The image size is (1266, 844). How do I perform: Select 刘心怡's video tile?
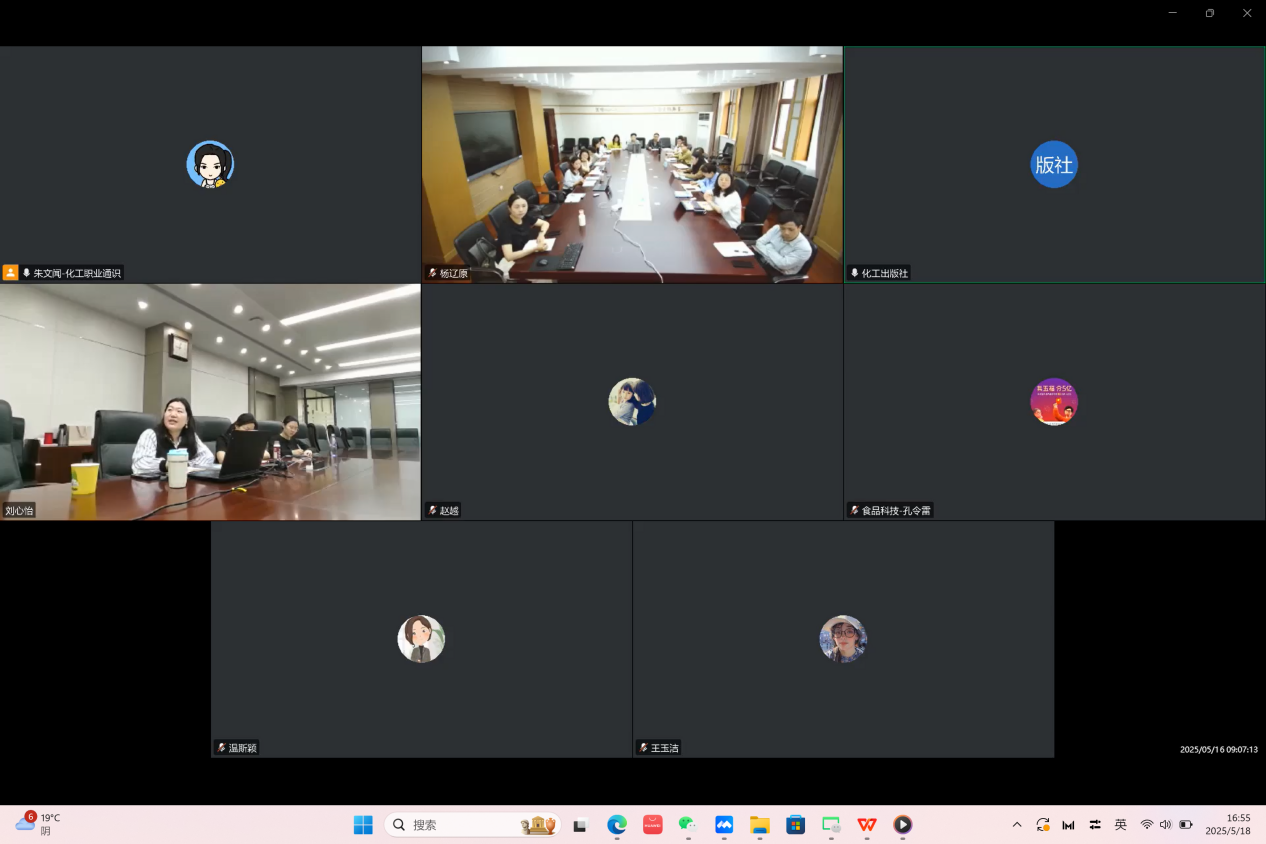[210, 402]
